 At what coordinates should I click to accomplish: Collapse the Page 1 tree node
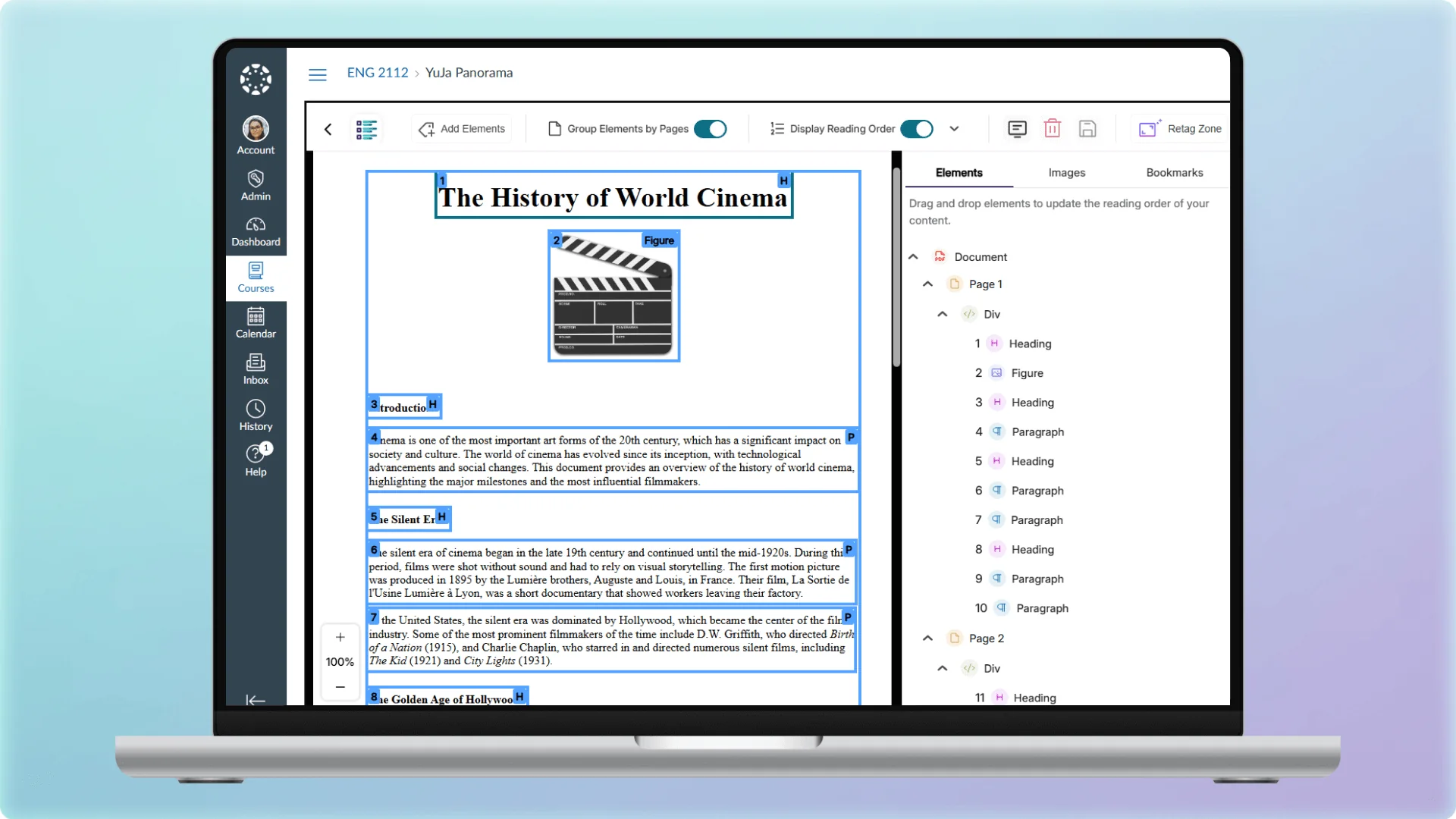click(x=927, y=284)
